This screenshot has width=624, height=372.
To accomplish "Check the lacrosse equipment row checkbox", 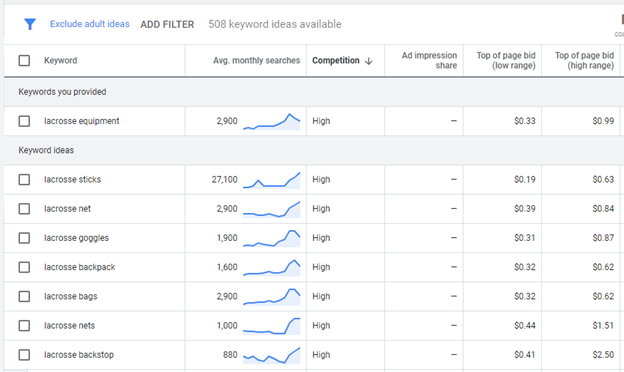I will (24, 121).
